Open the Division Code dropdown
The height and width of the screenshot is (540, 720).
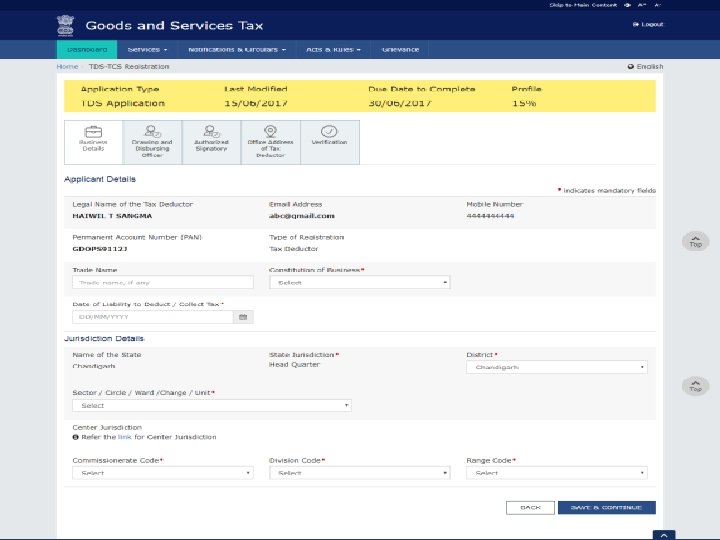coord(360,473)
